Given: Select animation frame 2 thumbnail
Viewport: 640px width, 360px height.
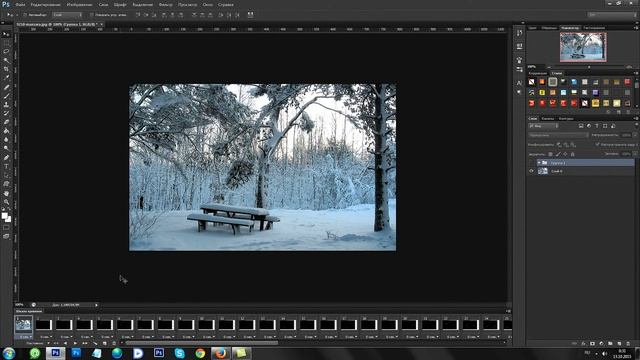Looking at the screenshot, I should (x=44, y=324).
